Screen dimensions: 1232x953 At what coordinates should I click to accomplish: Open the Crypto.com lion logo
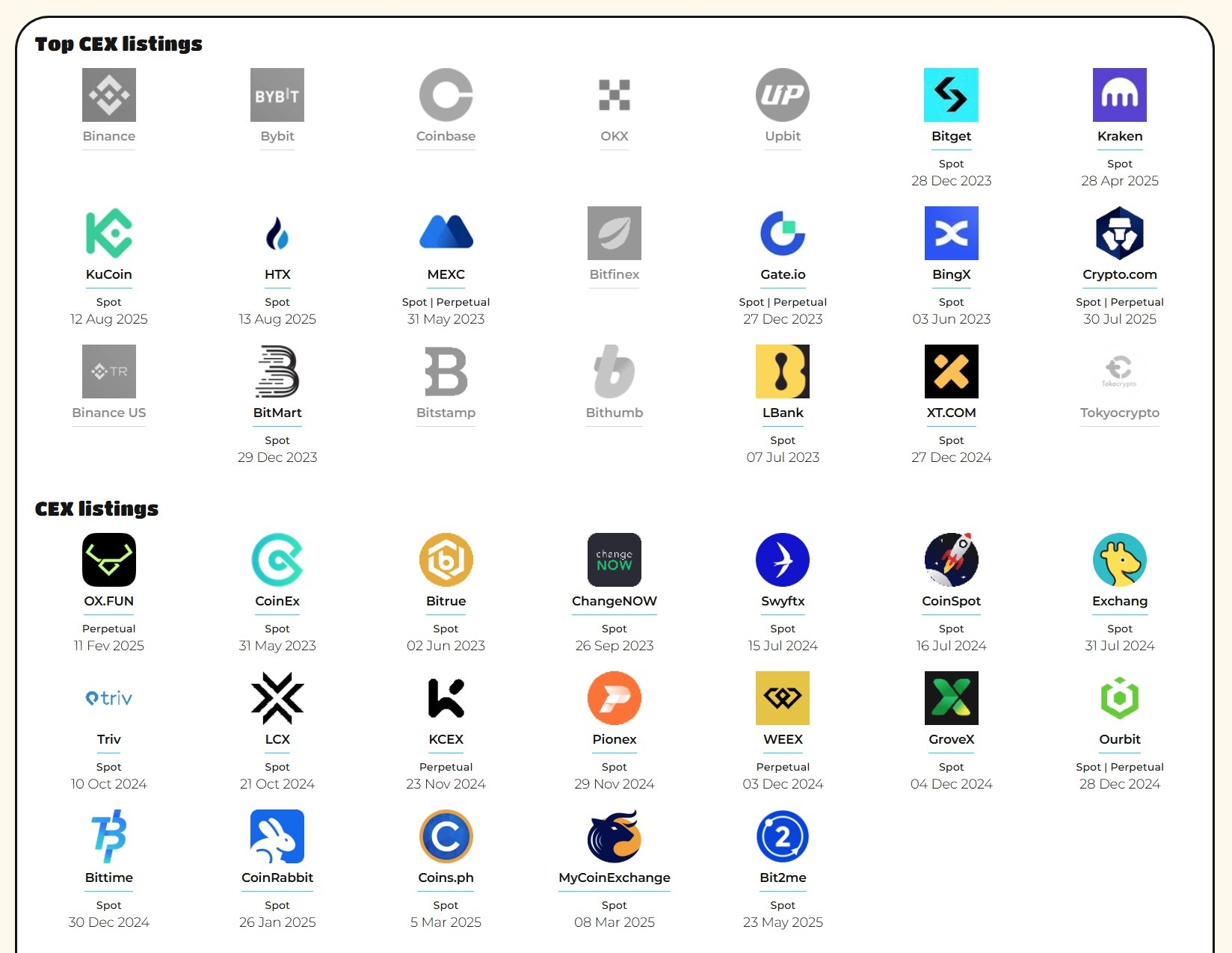[x=1119, y=233]
